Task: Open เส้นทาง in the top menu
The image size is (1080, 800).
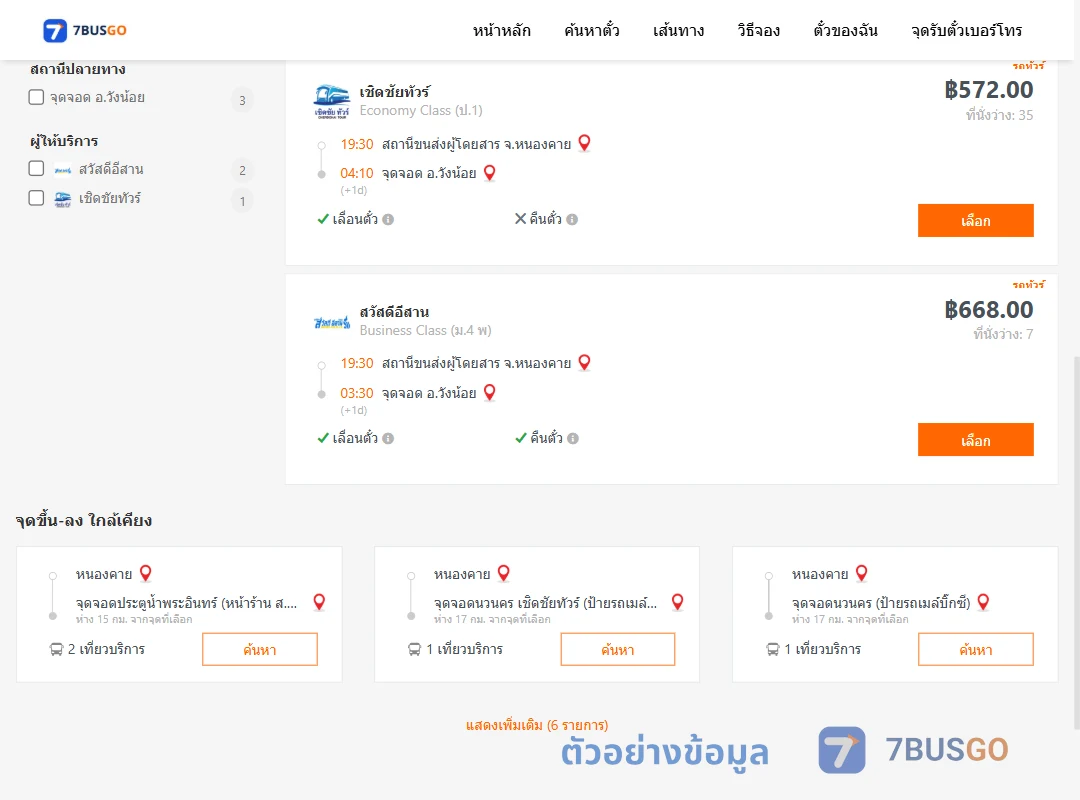Action: tap(678, 31)
